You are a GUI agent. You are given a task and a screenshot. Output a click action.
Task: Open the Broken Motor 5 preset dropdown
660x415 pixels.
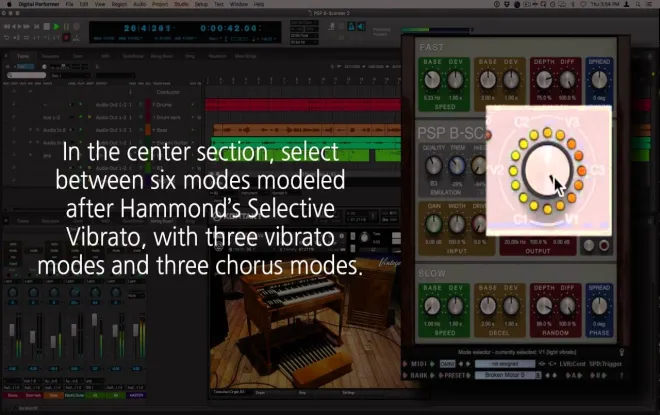click(x=508, y=375)
